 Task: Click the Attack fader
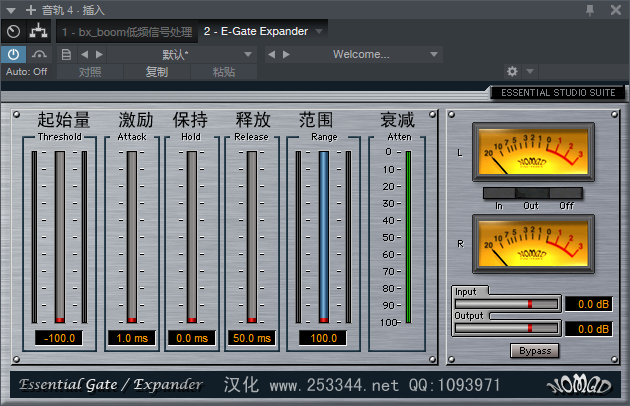tap(132, 237)
